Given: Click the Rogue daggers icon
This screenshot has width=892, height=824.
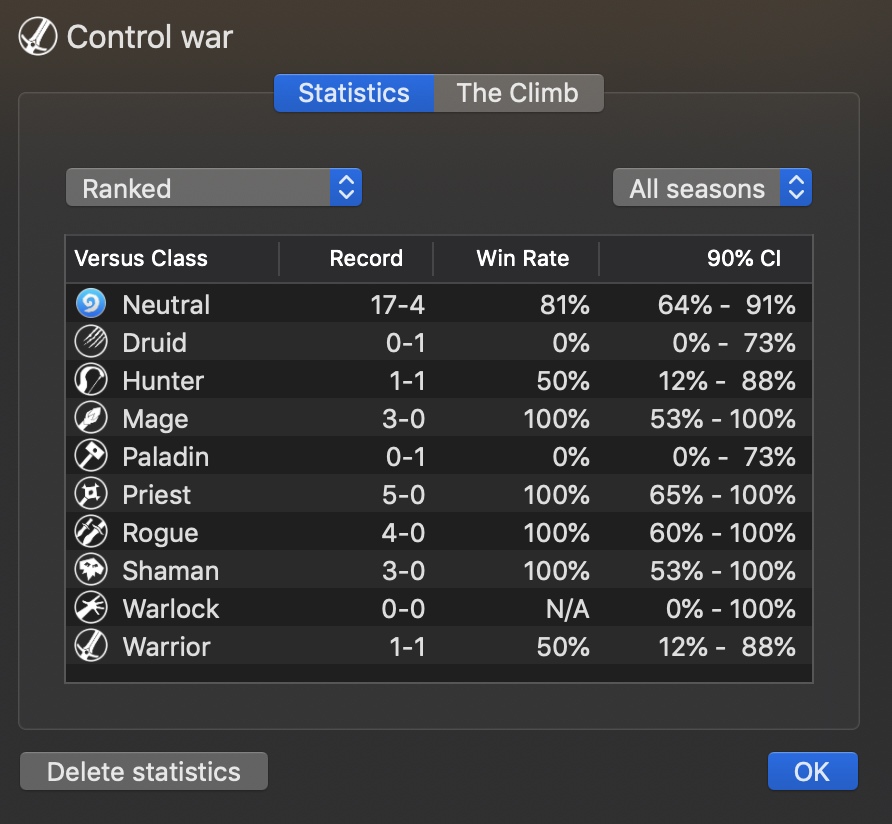Looking at the screenshot, I should click(90, 532).
